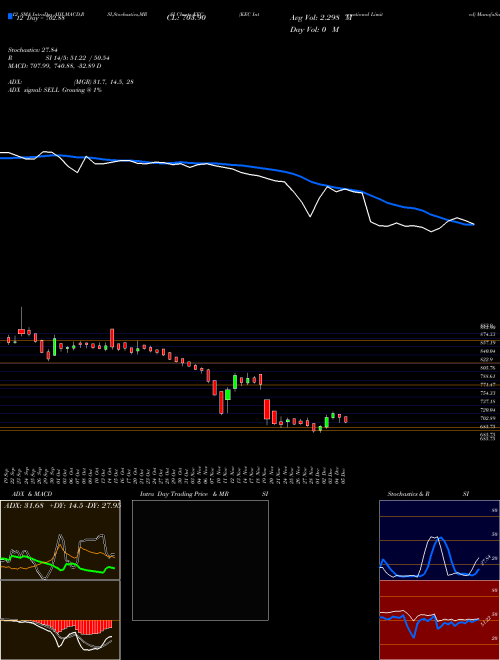Click the 'CL: 703.90' closing price text
The image size is (500, 660).
point(188,18)
